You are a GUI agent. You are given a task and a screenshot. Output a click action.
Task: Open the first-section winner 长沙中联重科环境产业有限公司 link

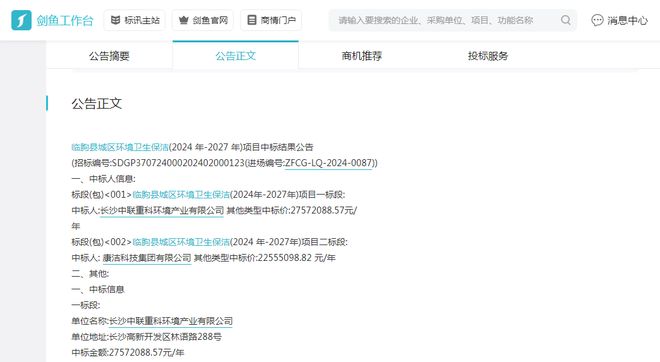coord(162,210)
